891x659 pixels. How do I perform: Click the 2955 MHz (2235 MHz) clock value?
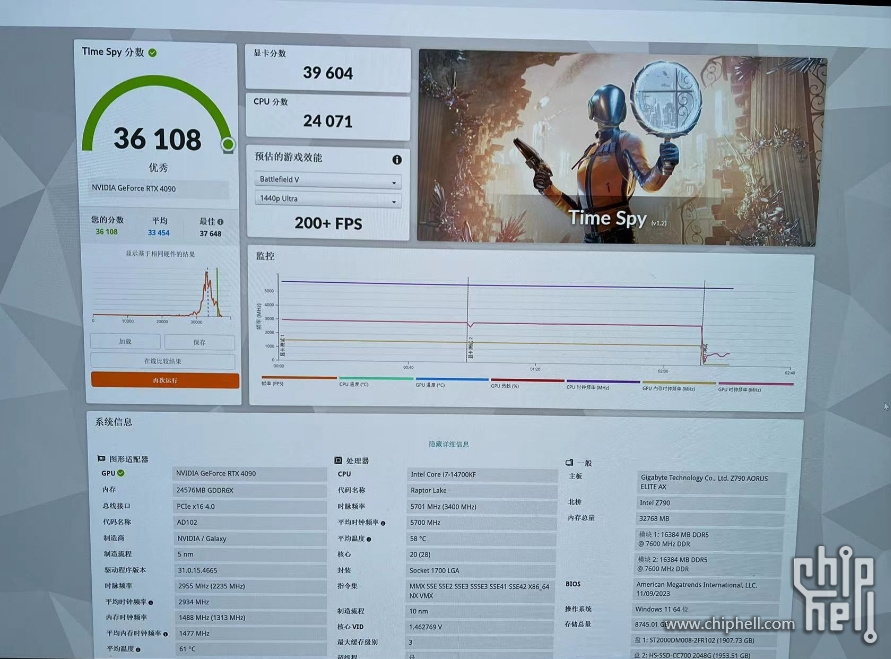pyautogui.click(x=249, y=586)
